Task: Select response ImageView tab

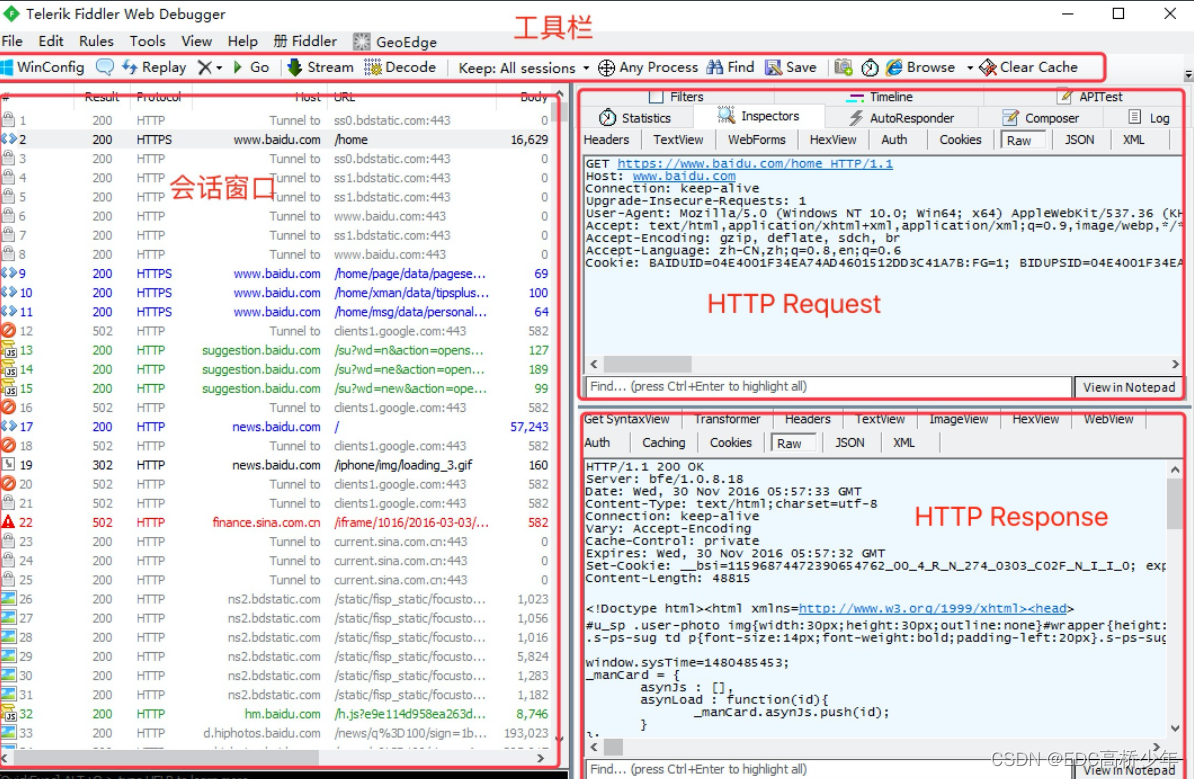Action: click(959, 420)
